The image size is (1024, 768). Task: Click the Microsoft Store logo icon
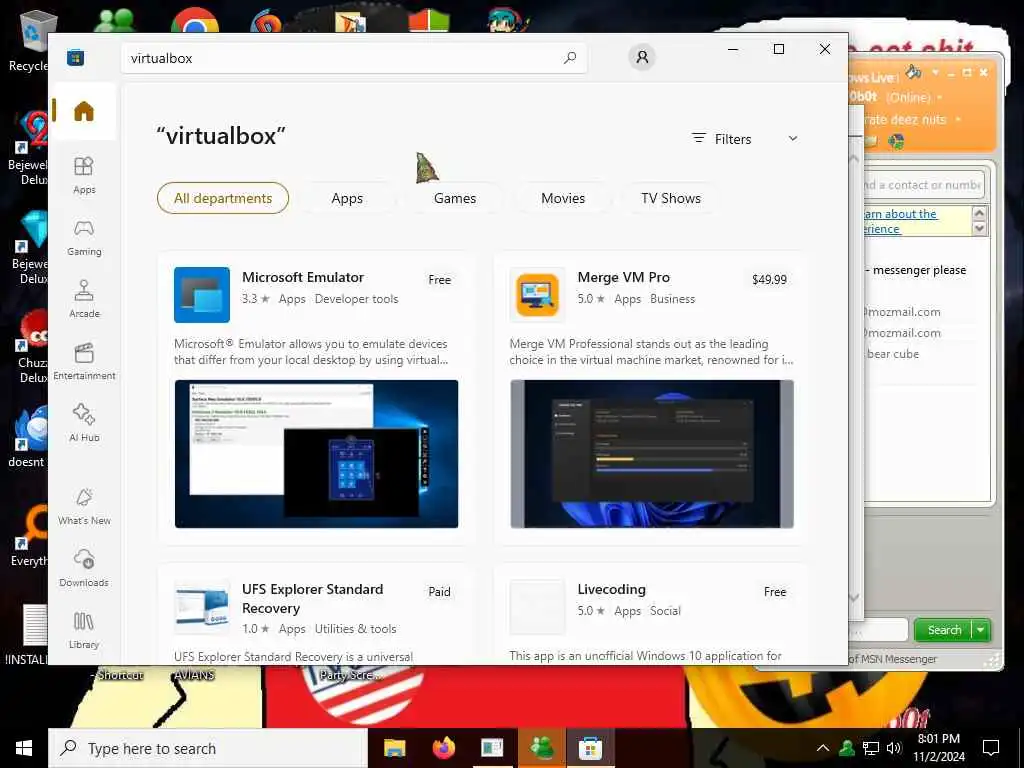(x=75, y=57)
